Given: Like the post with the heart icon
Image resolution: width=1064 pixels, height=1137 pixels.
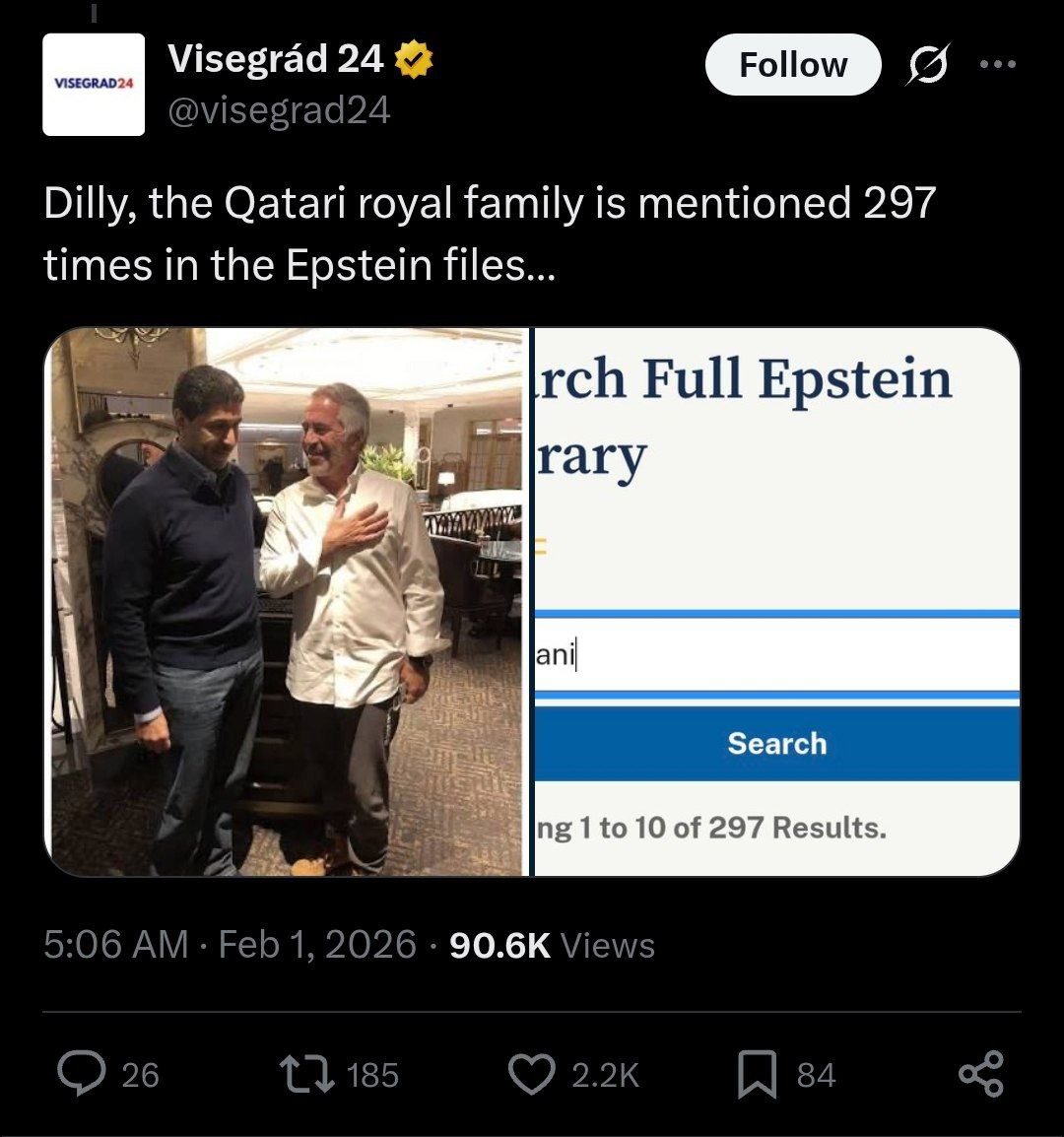Looking at the screenshot, I should (532, 1073).
